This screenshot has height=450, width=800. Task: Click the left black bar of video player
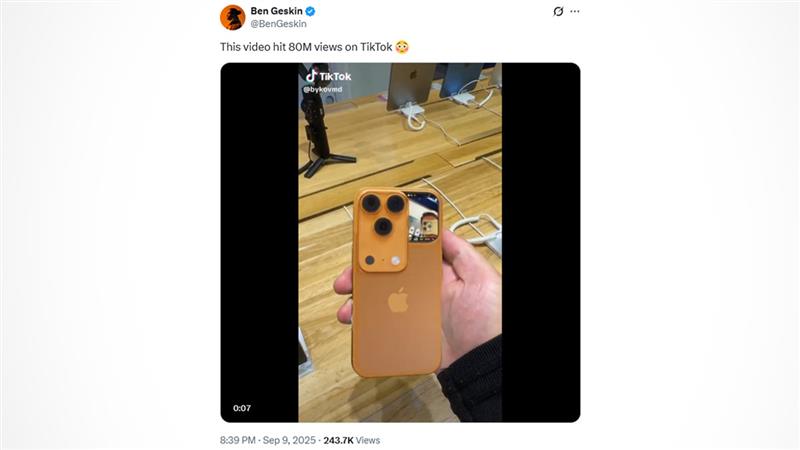click(259, 242)
